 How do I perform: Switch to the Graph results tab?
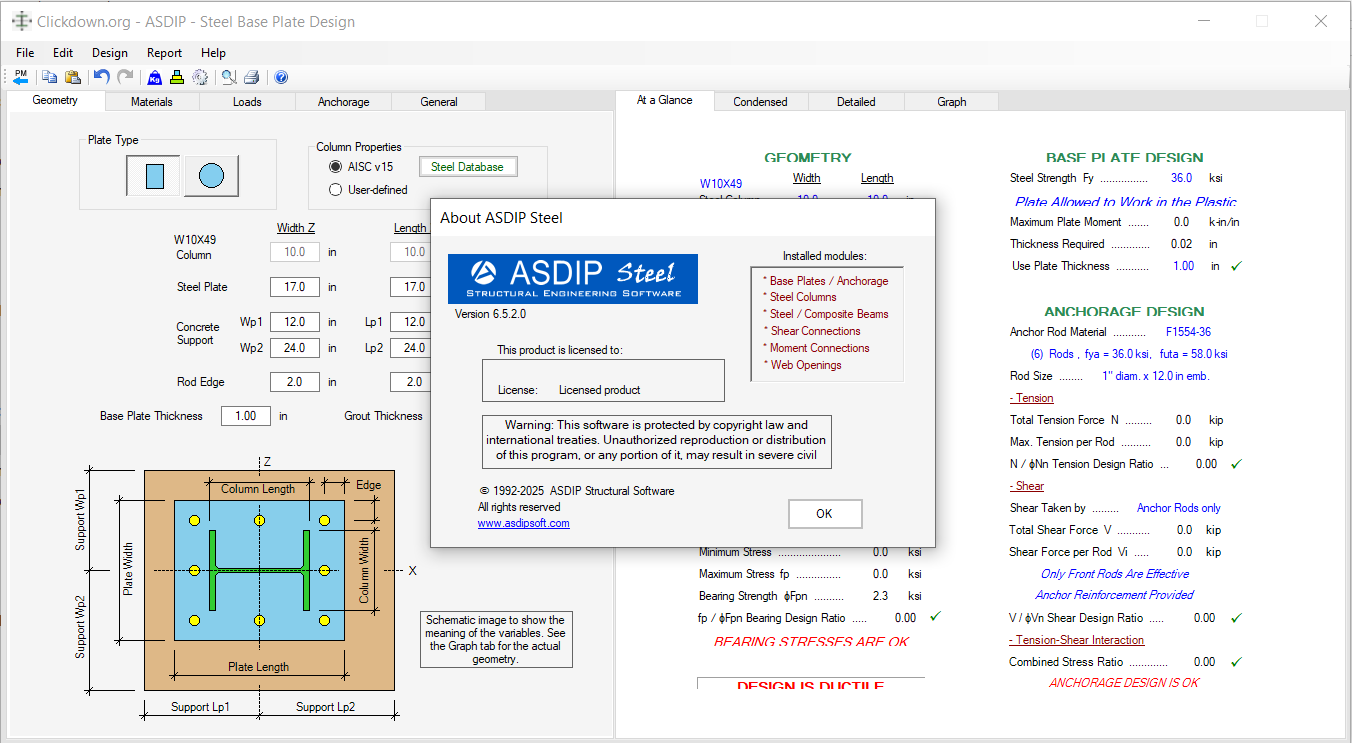(950, 101)
